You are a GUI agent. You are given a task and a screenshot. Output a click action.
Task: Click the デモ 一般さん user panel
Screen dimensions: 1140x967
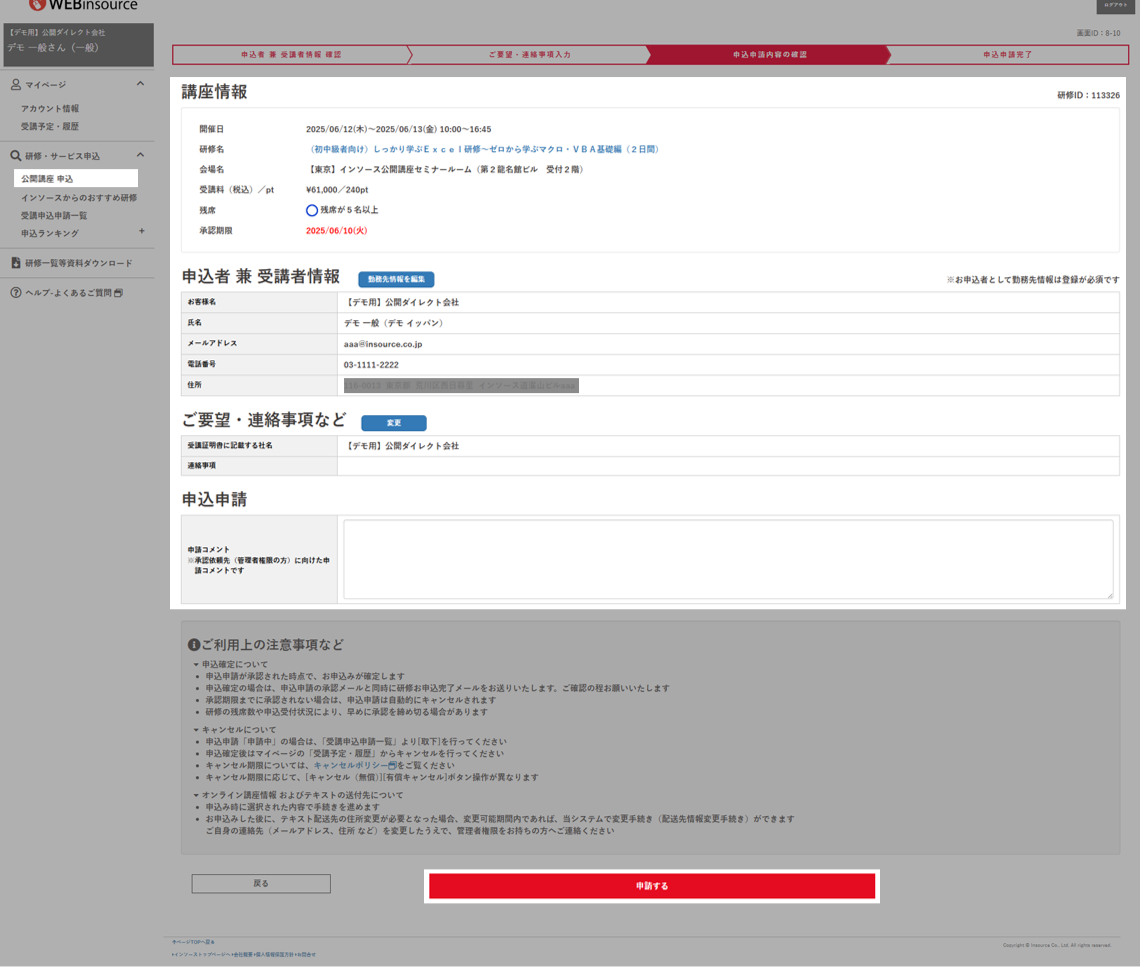pos(79,44)
